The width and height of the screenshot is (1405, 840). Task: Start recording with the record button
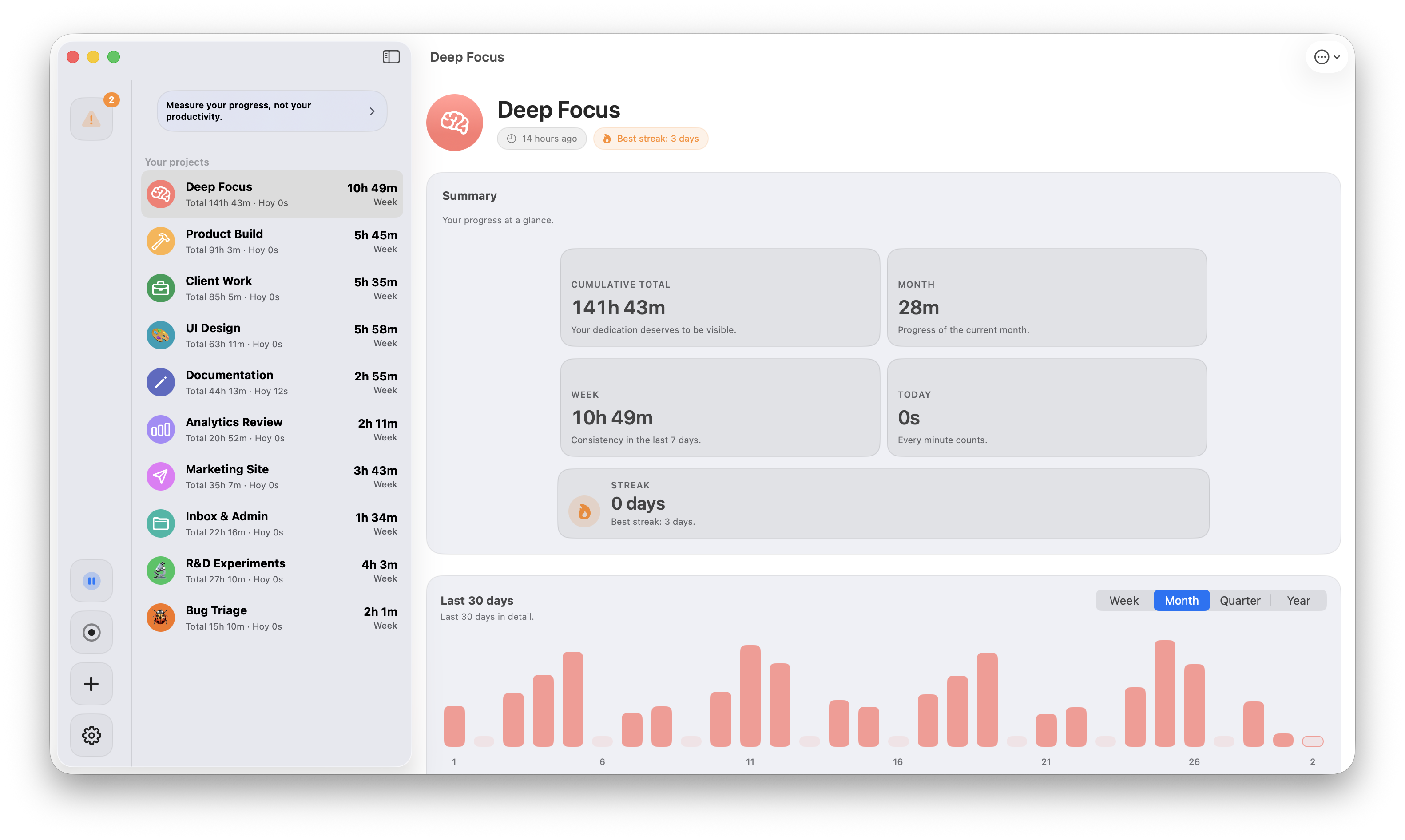click(91, 632)
